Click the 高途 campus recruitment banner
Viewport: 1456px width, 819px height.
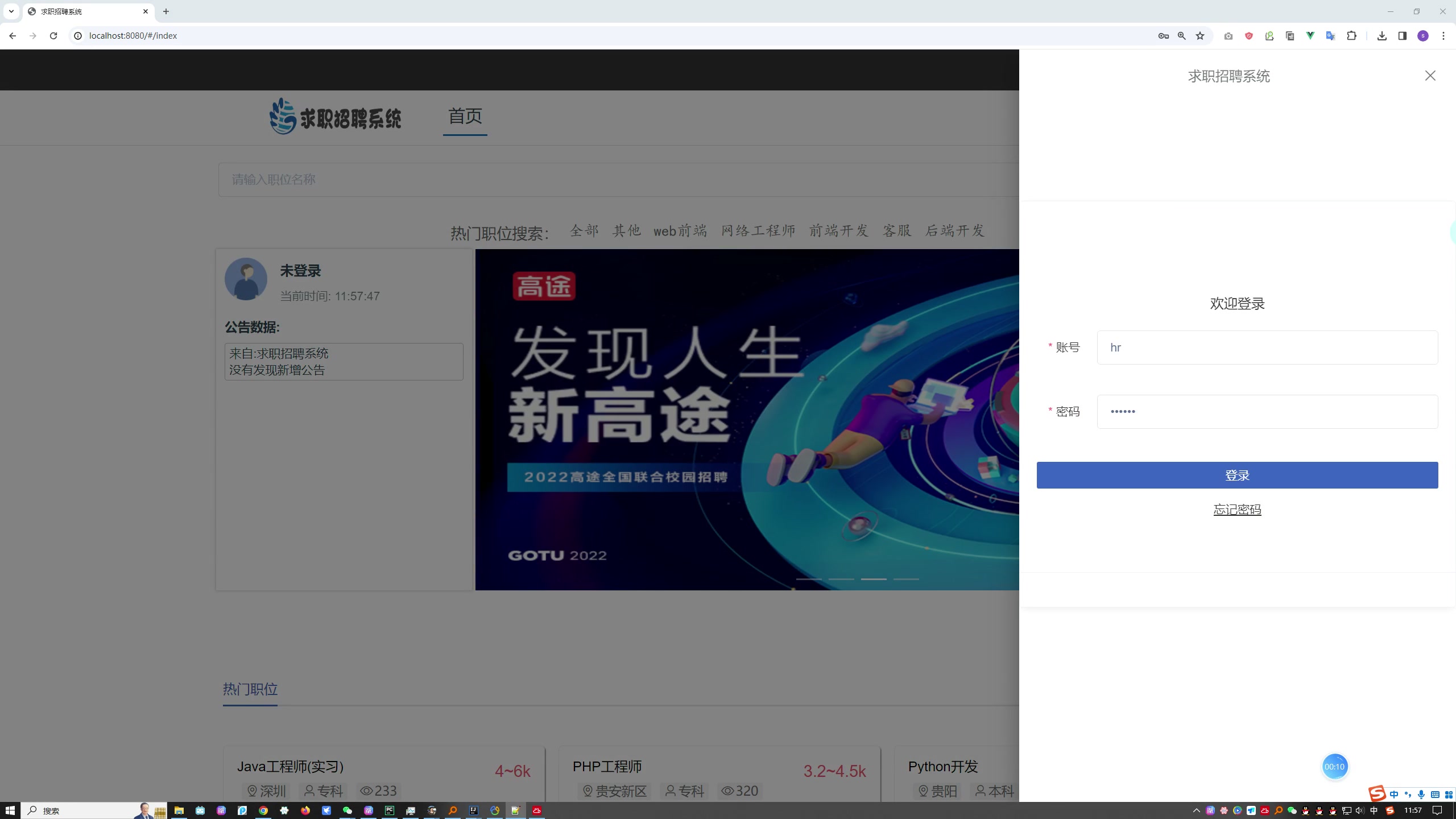747,420
